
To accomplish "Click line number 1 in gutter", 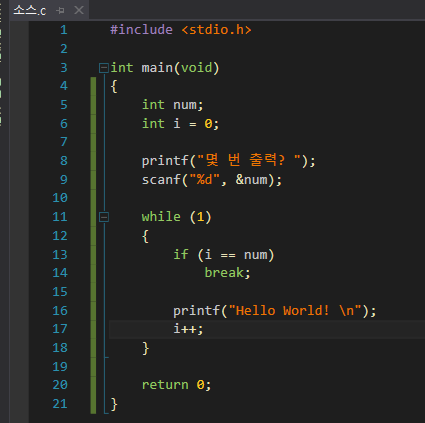I will pos(63,30).
